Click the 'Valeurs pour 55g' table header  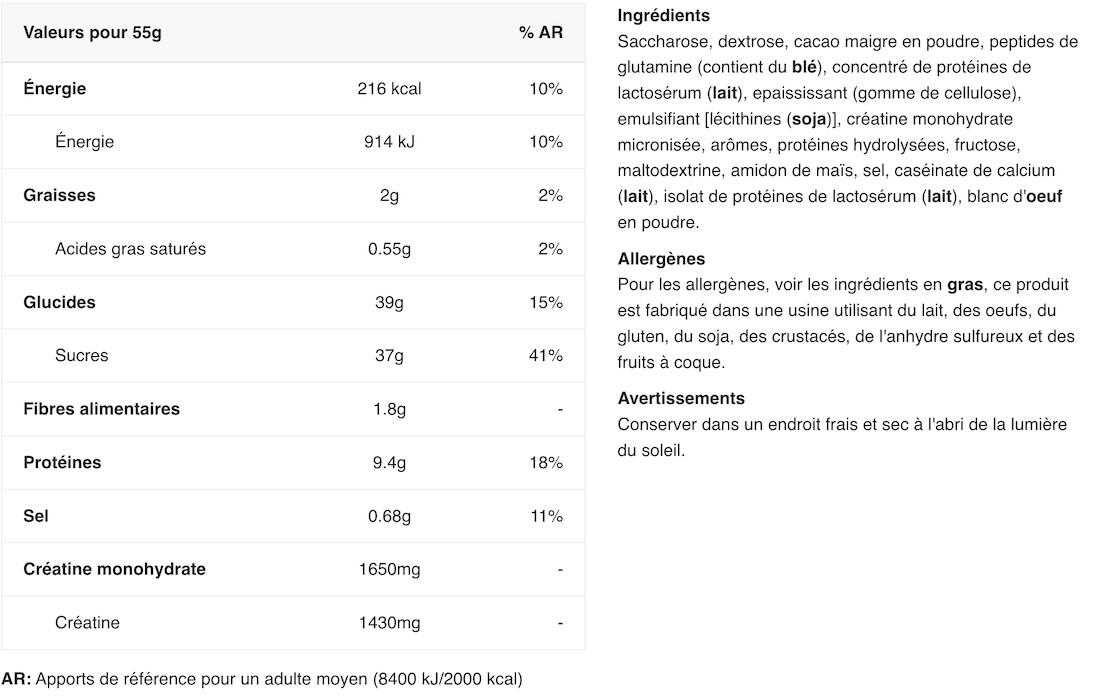(92, 33)
